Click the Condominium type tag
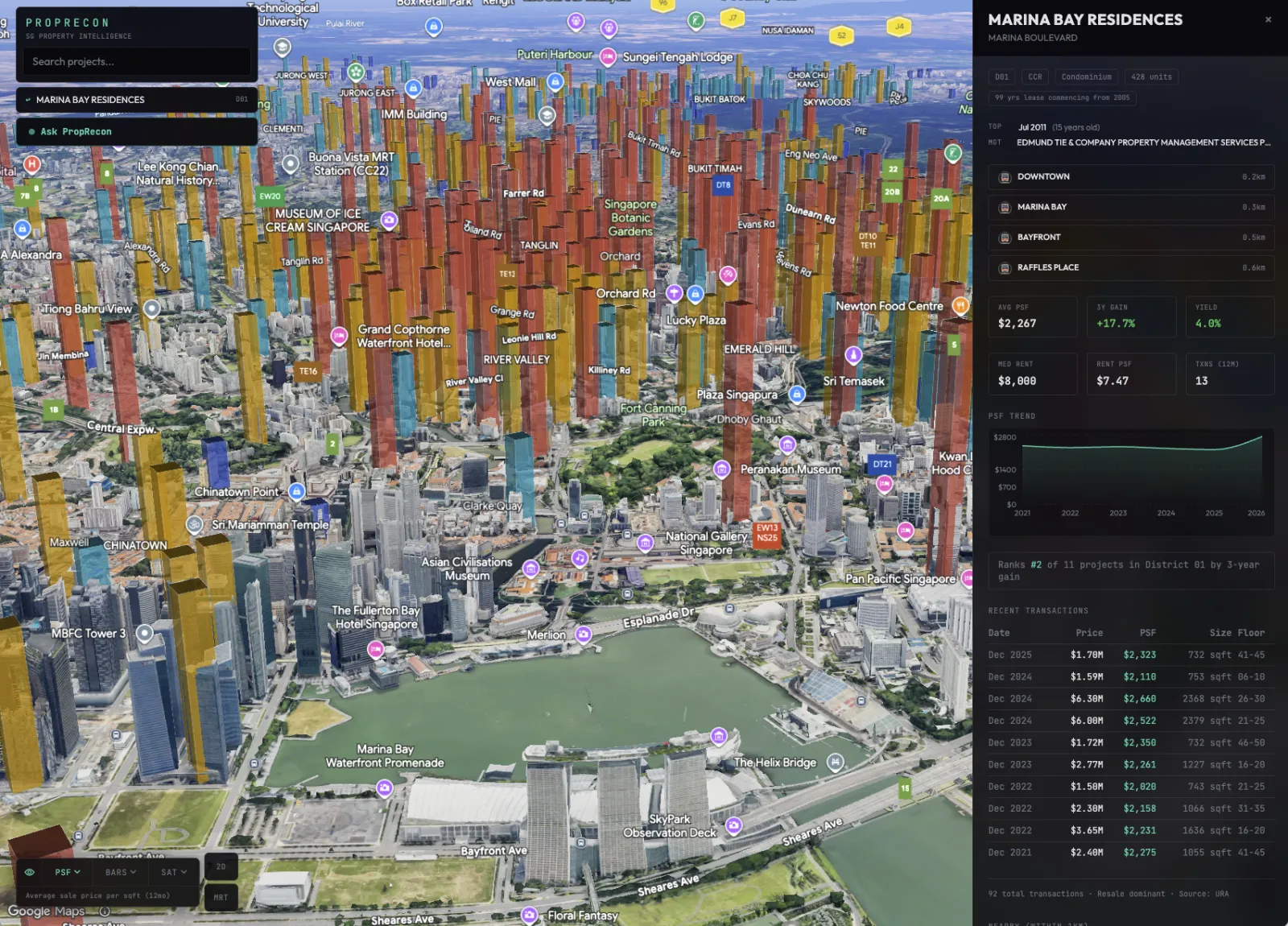 tap(1086, 76)
